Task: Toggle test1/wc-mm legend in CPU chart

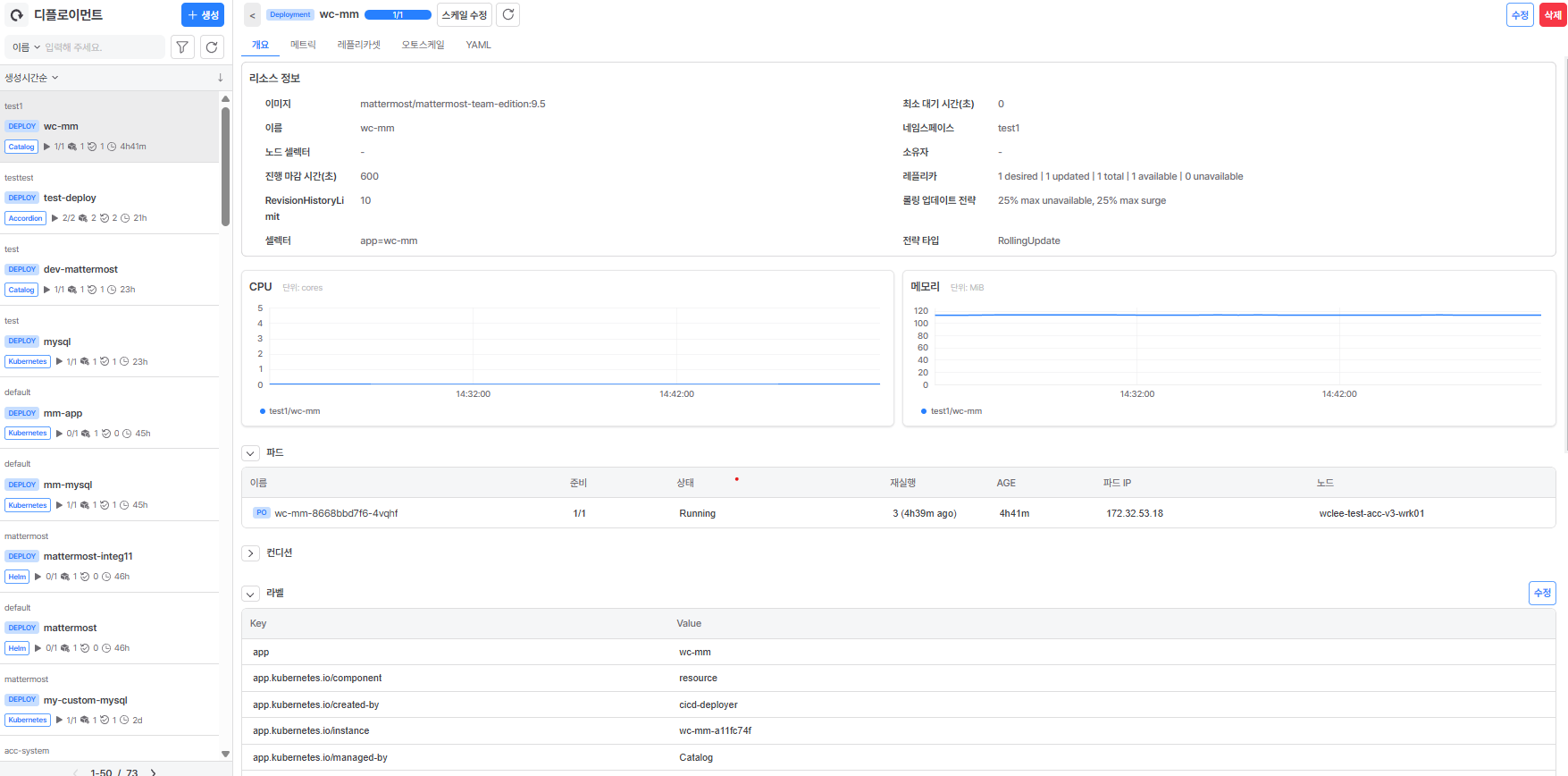Action: [289, 411]
